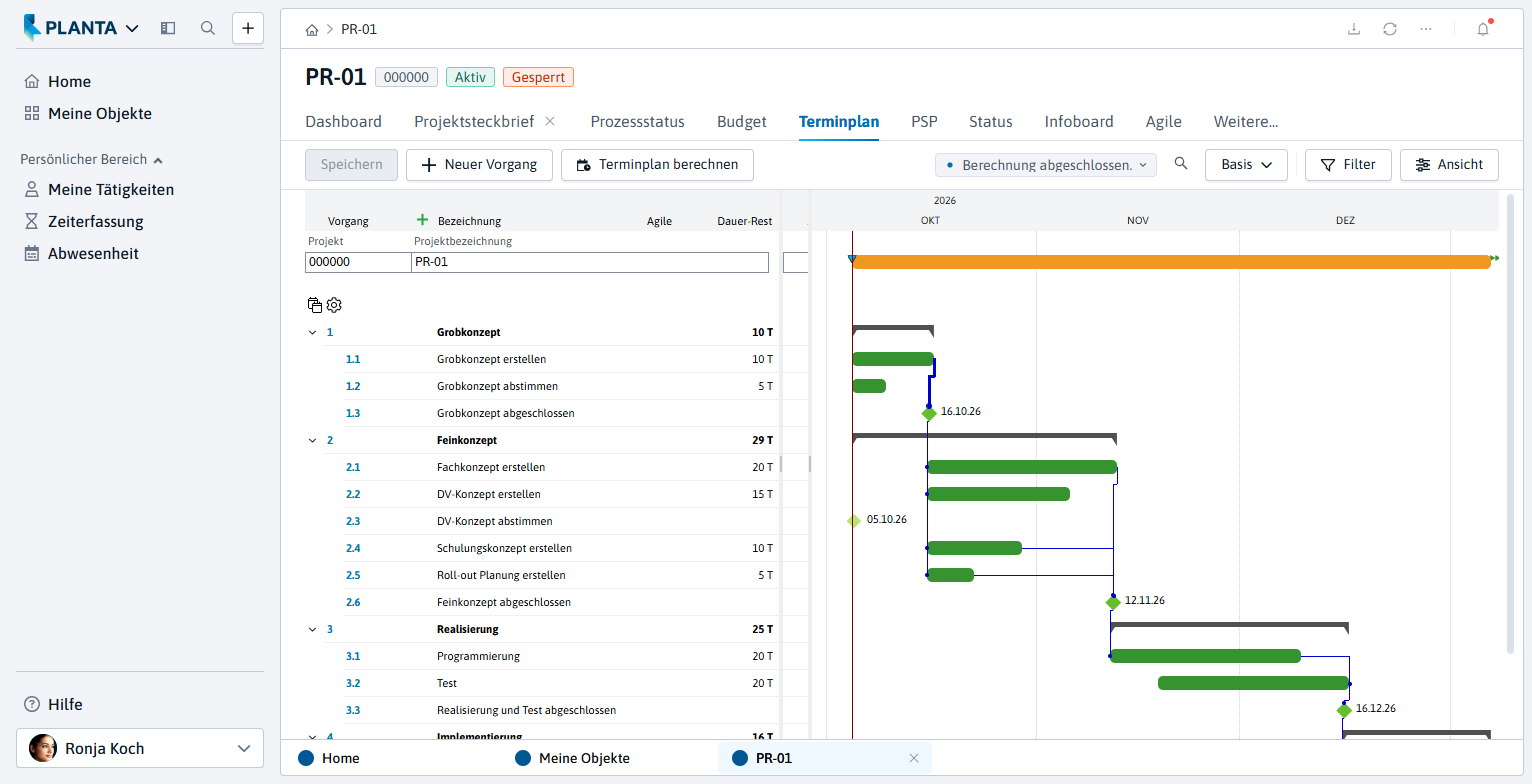Open the PSP tab
The width and height of the screenshot is (1532, 784).
point(924,122)
